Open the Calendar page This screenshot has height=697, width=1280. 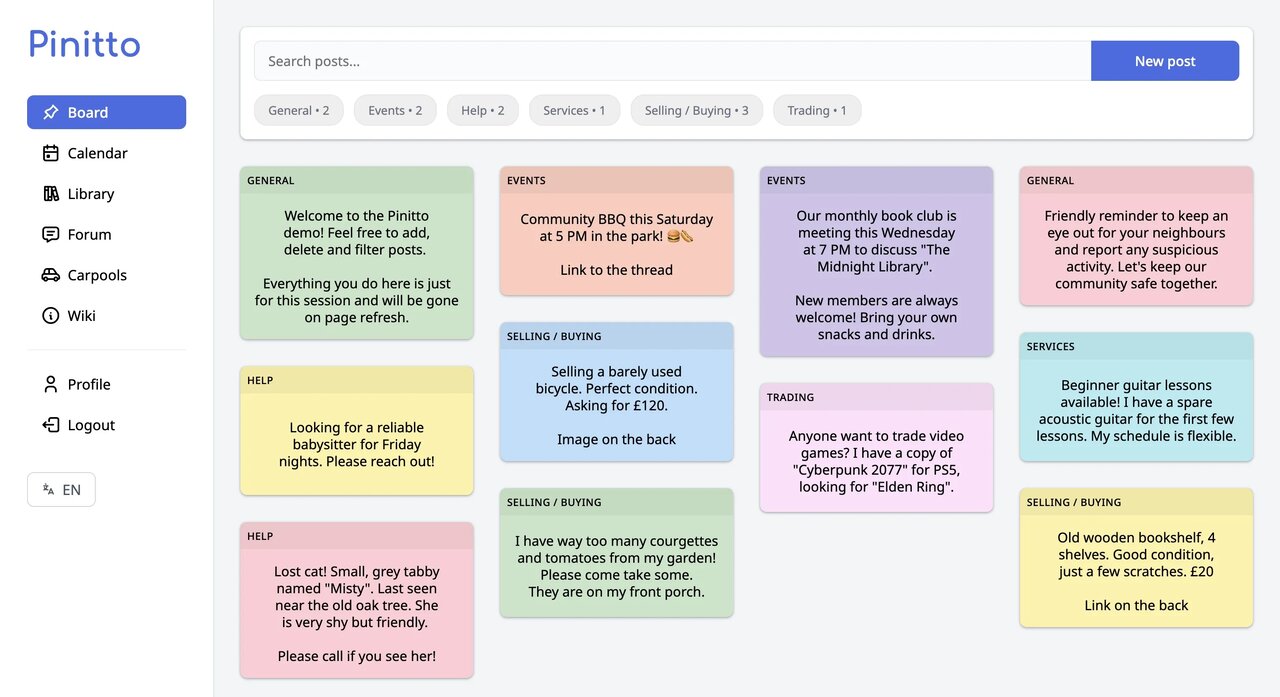(x=95, y=153)
